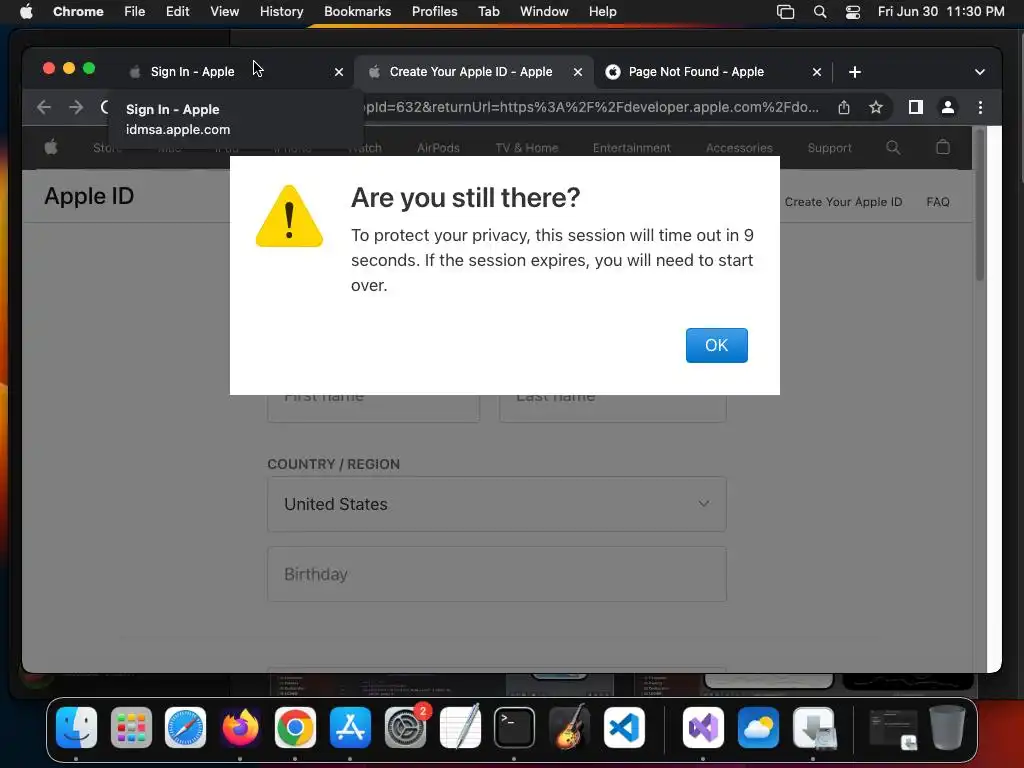Close the Page Not Found tab
1024x768 pixels.
click(x=816, y=72)
